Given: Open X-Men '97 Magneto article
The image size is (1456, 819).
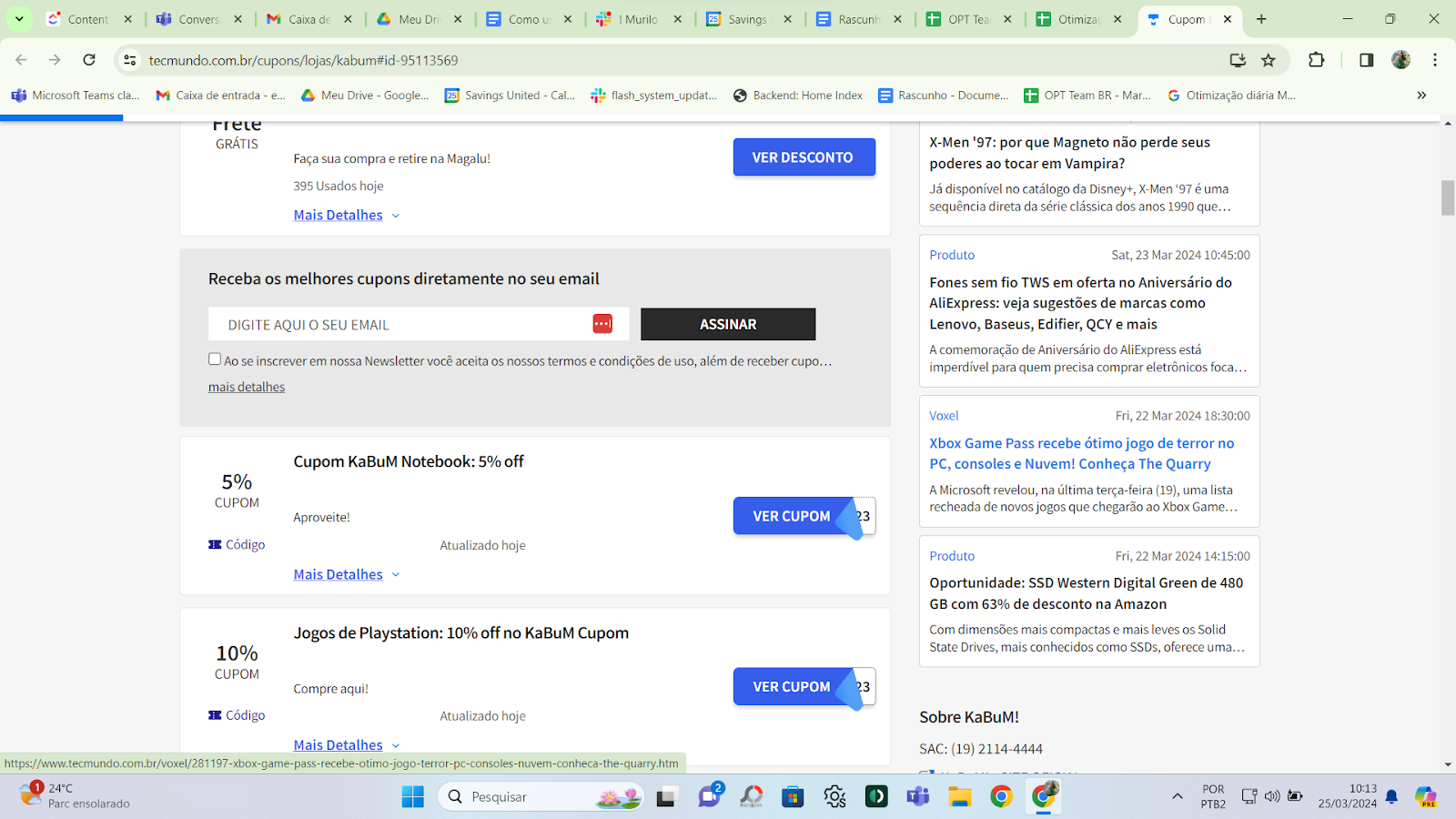Looking at the screenshot, I should [x=1069, y=153].
